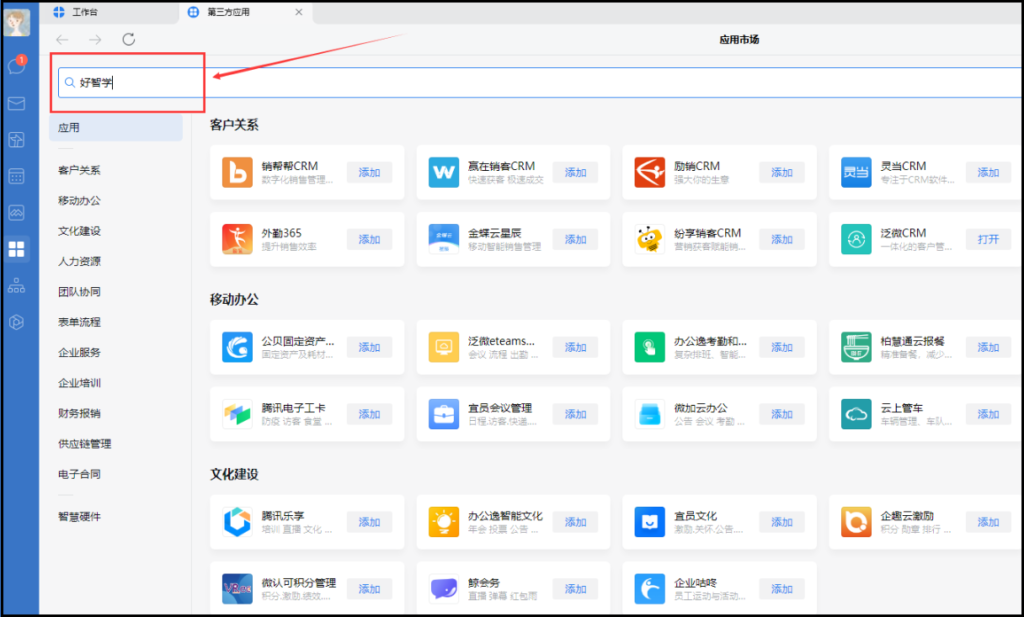Add the 外勤365 app
This screenshot has height=617, width=1024.
(369, 239)
